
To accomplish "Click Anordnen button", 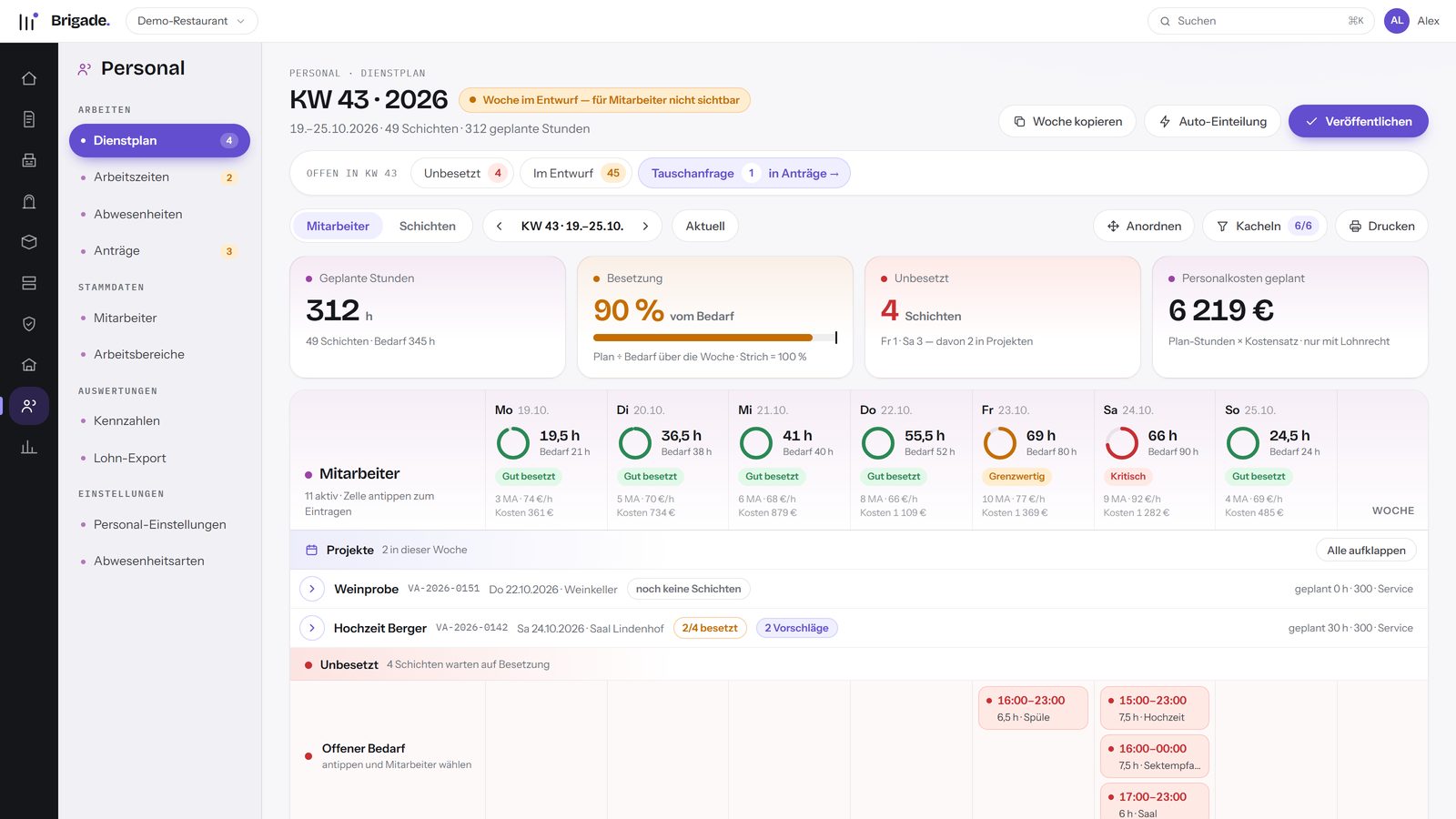I will pos(1144,226).
